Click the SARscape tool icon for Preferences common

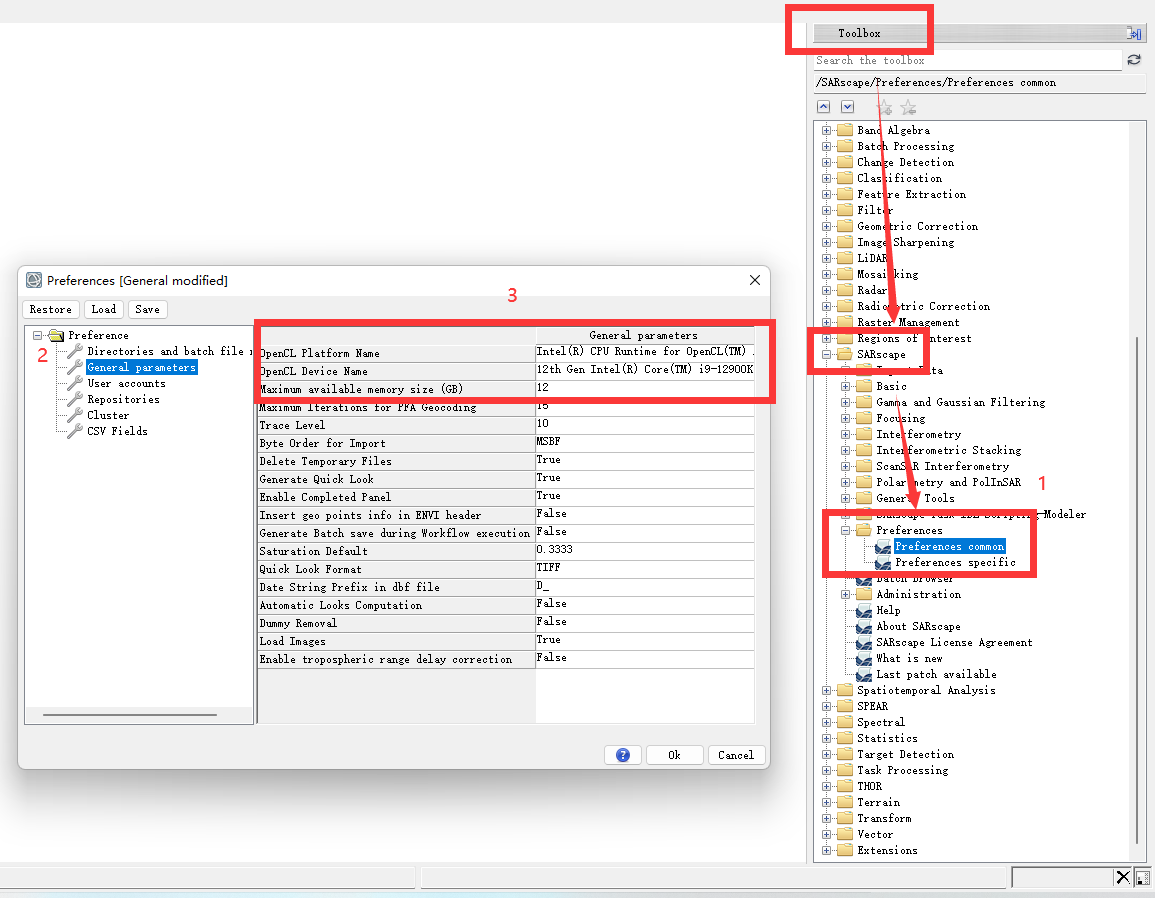(x=883, y=547)
